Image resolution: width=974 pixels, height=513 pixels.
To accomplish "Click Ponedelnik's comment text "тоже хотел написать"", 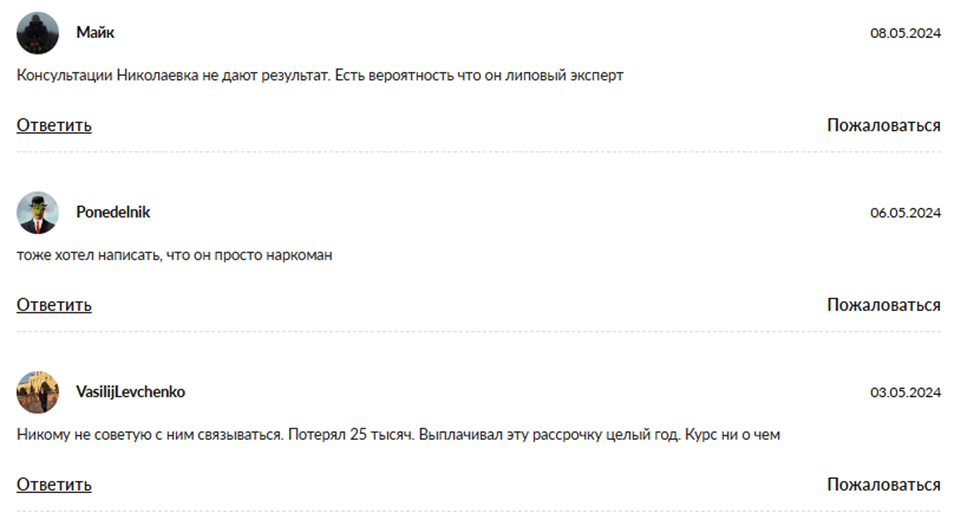I will 174,256.
